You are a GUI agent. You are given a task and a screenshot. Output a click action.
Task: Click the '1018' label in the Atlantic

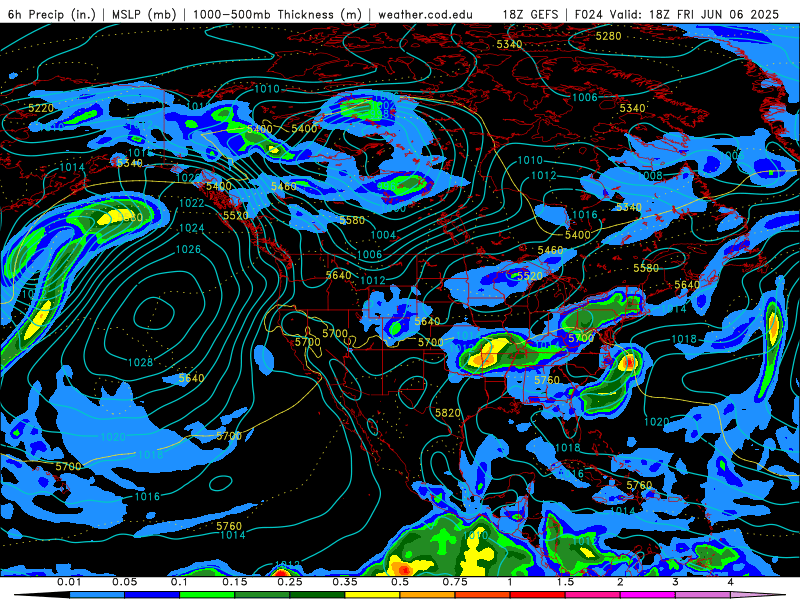(x=684, y=339)
